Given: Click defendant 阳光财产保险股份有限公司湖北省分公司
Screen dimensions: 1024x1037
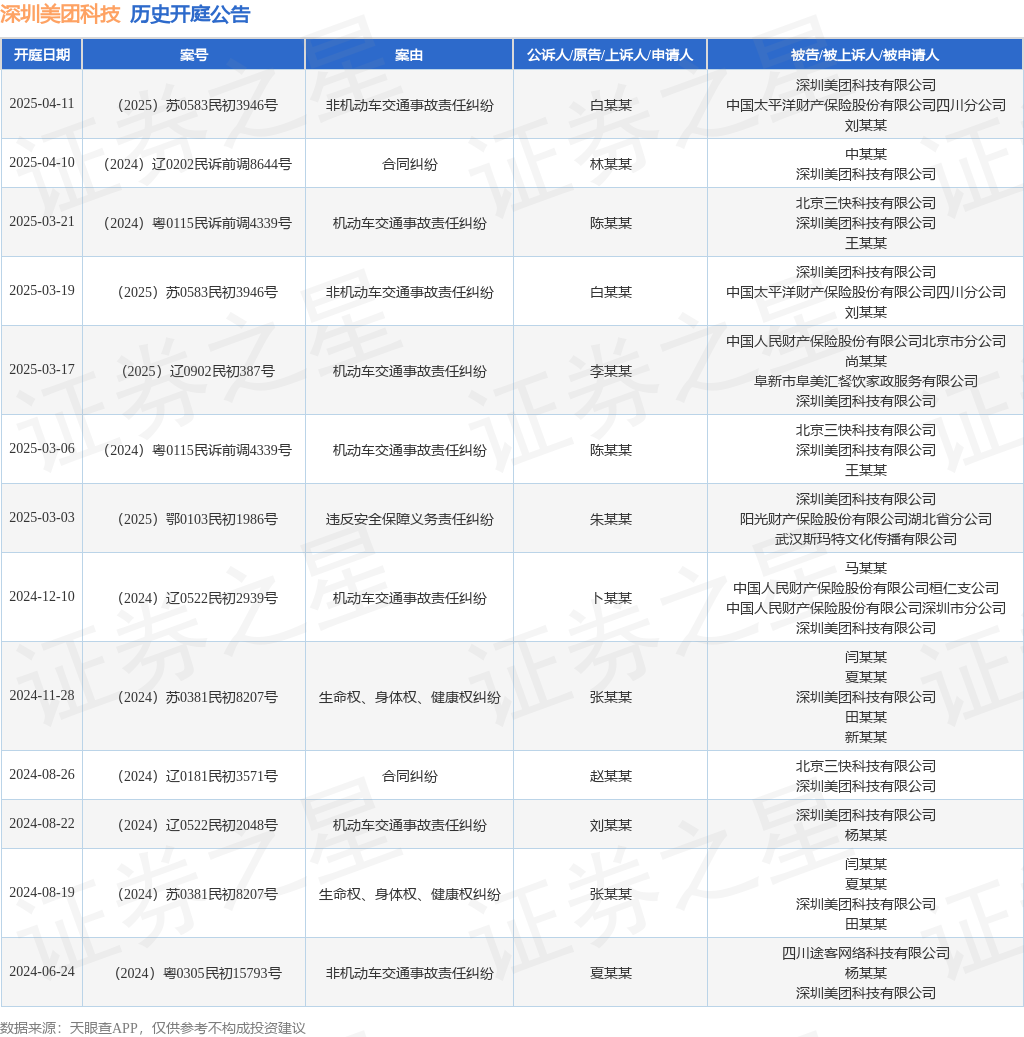Looking at the screenshot, I should [866, 519].
